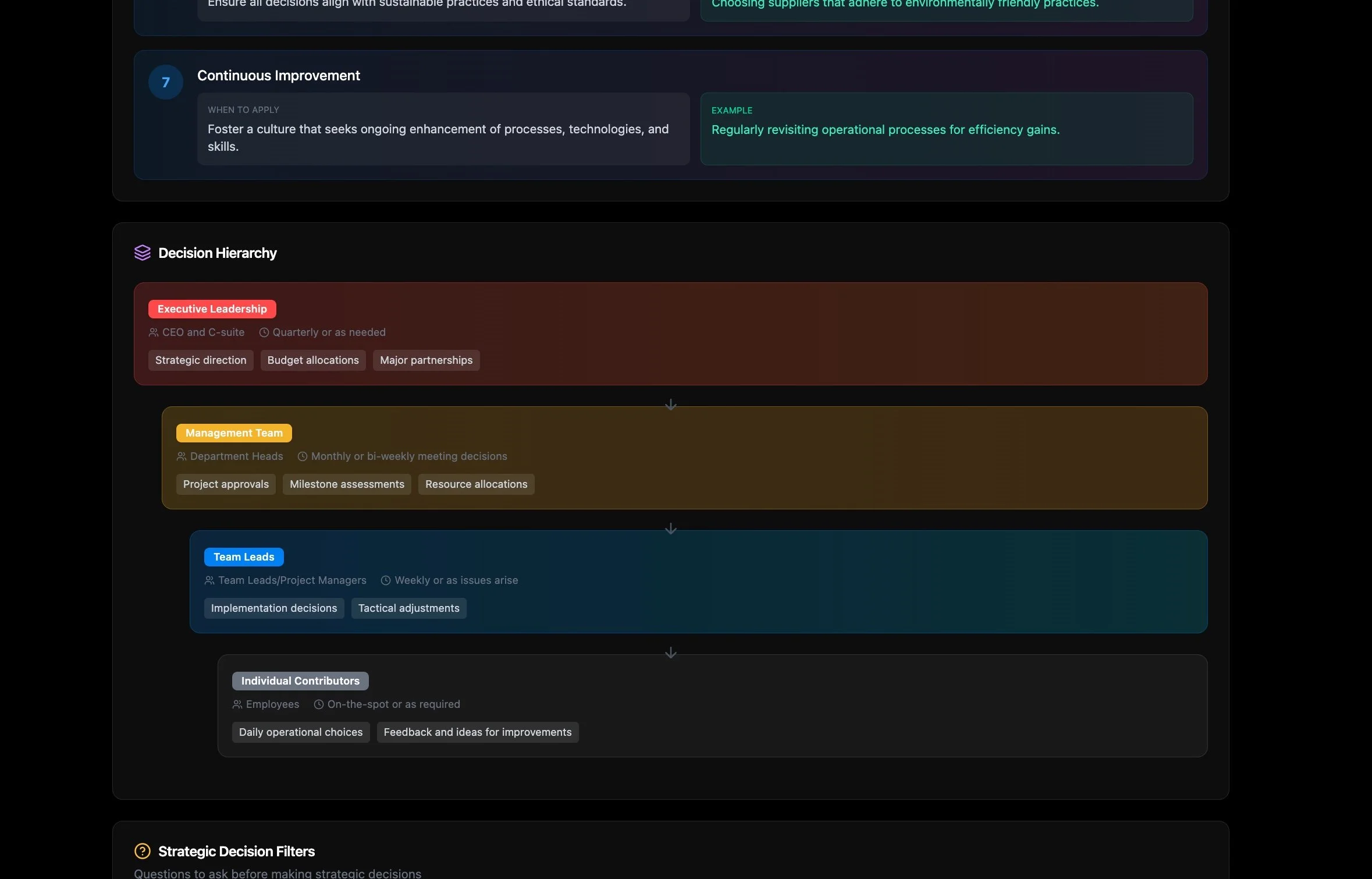Click the people icon beside Team Leads/Project Managers
This screenshot has height=879, width=1372.
pos(209,580)
